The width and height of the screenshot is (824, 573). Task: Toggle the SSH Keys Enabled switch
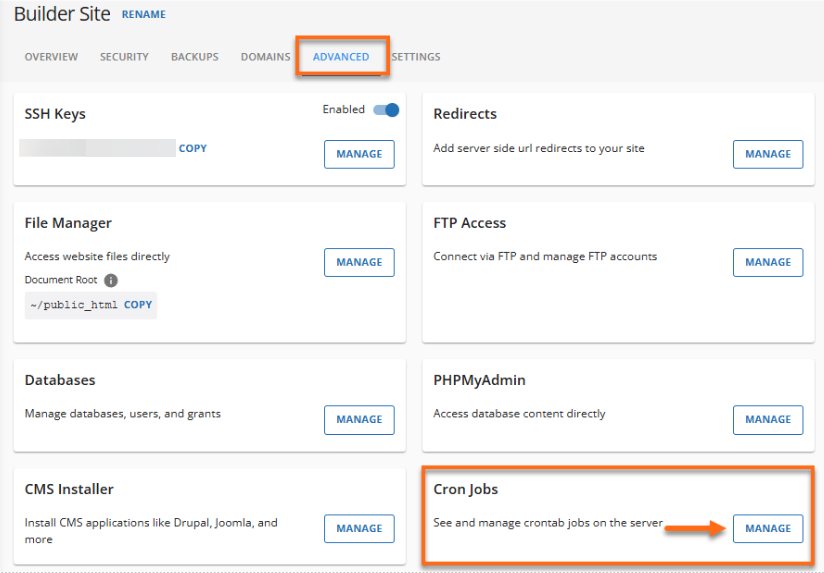[386, 110]
